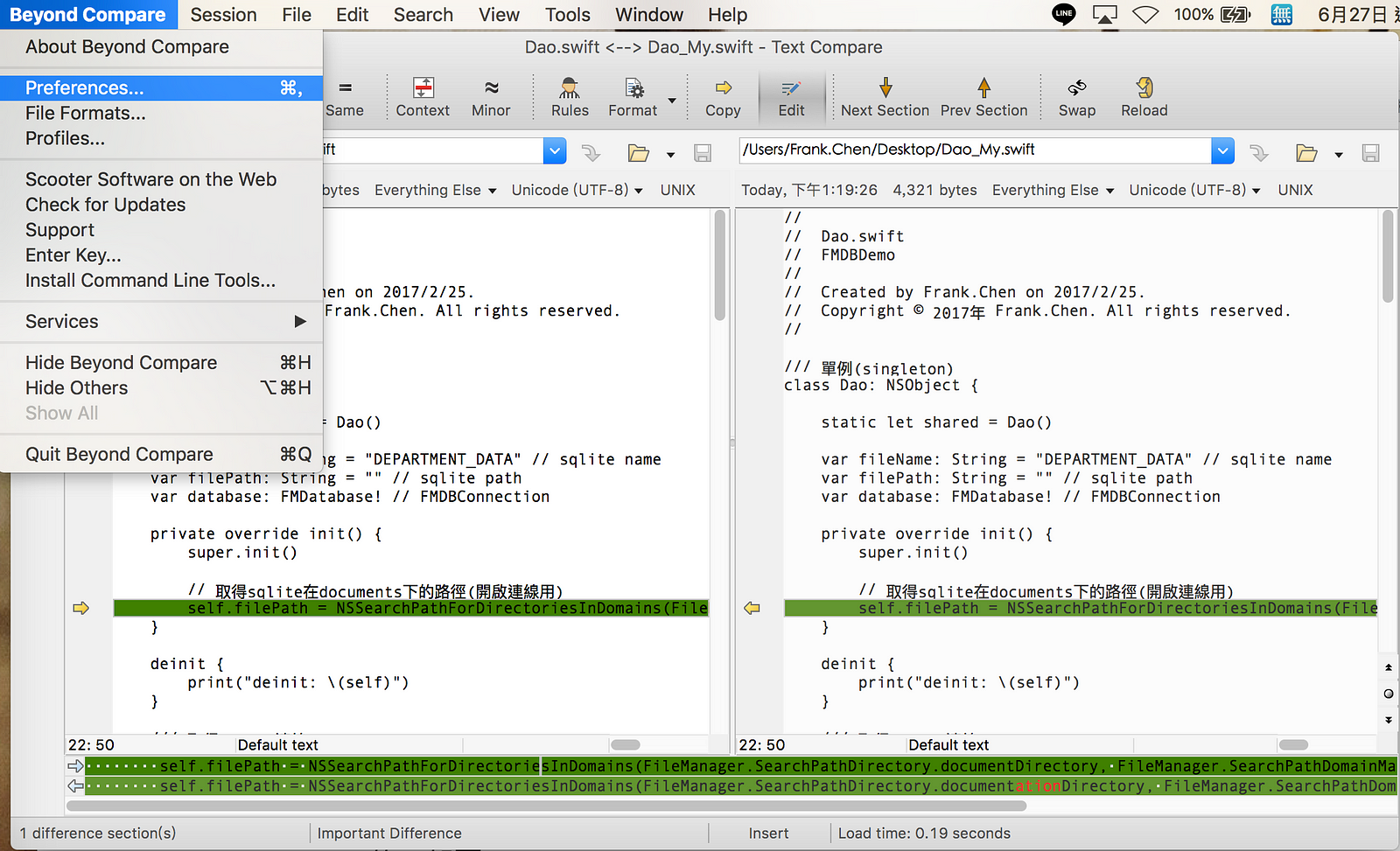Click left pane horizontal scrollbar thumb

[626, 745]
